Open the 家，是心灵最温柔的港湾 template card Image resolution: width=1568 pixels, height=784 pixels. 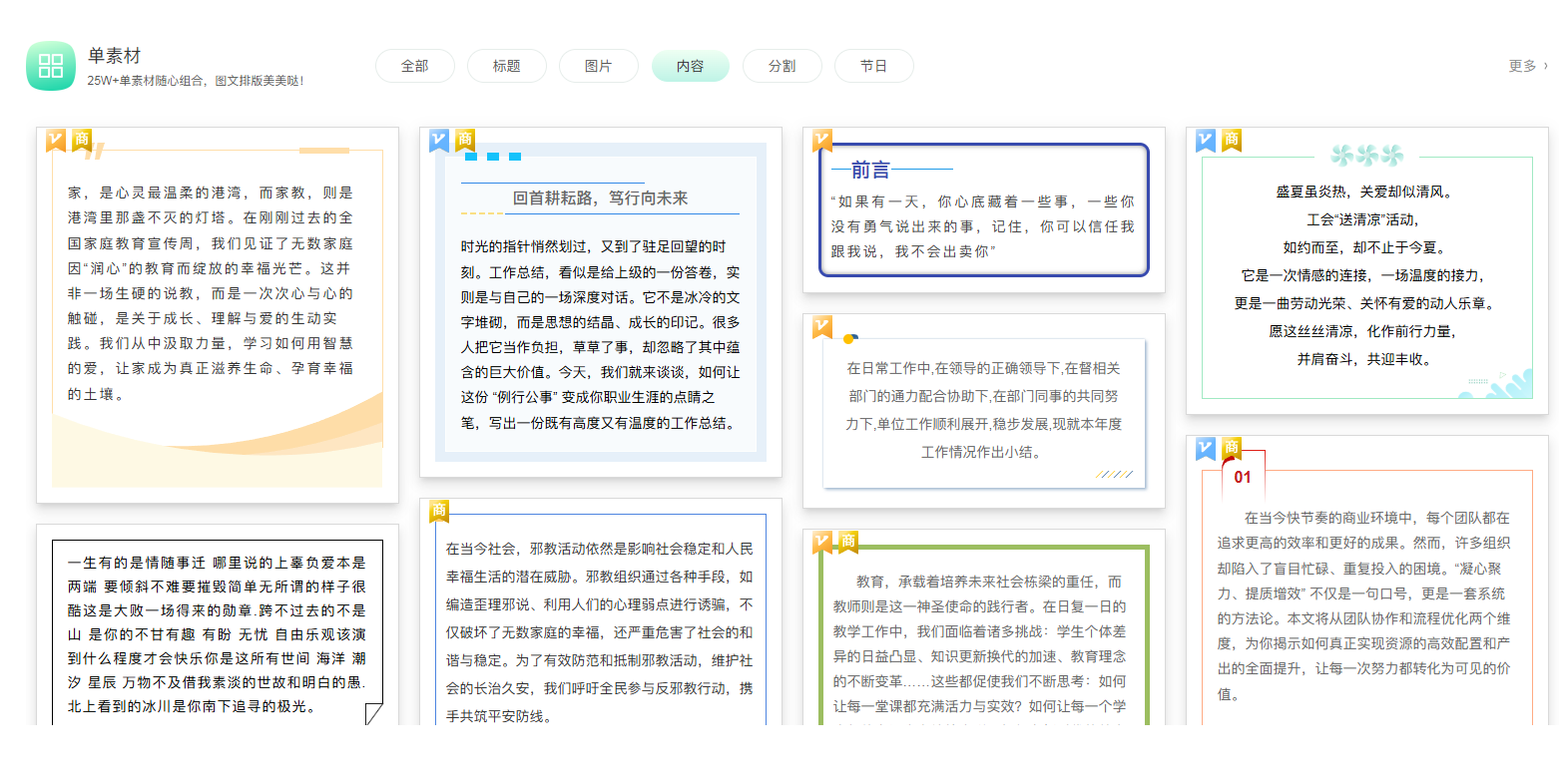point(218,315)
